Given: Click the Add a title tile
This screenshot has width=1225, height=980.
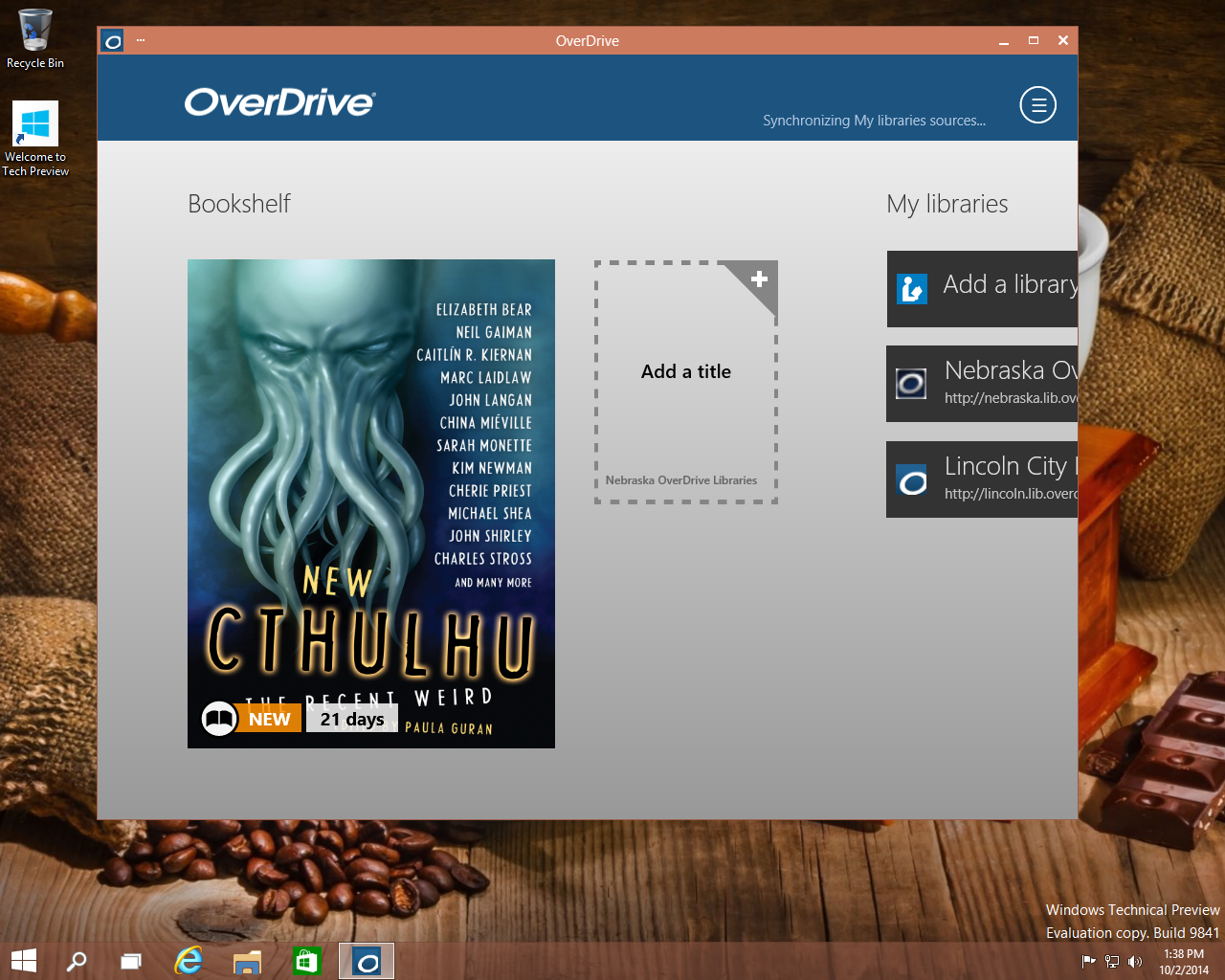Looking at the screenshot, I should point(686,382).
